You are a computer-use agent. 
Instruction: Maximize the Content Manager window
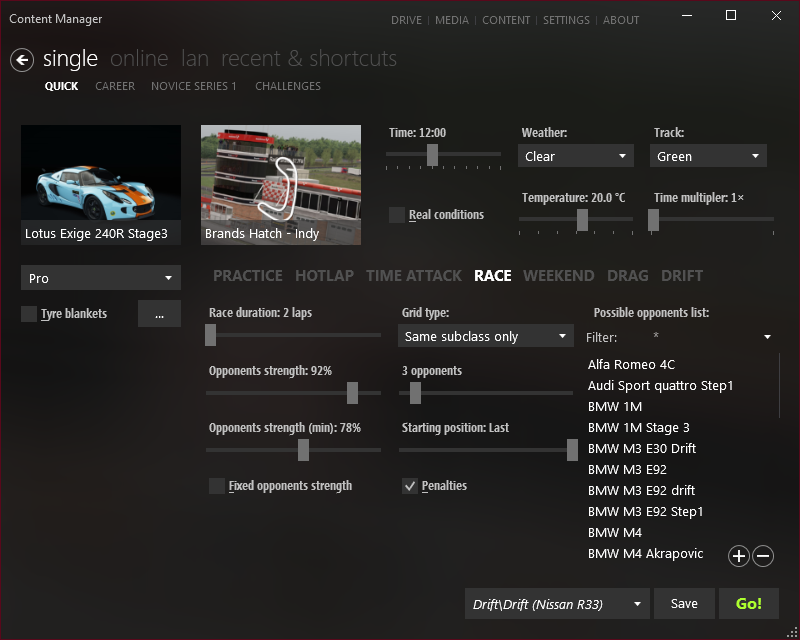click(x=731, y=15)
